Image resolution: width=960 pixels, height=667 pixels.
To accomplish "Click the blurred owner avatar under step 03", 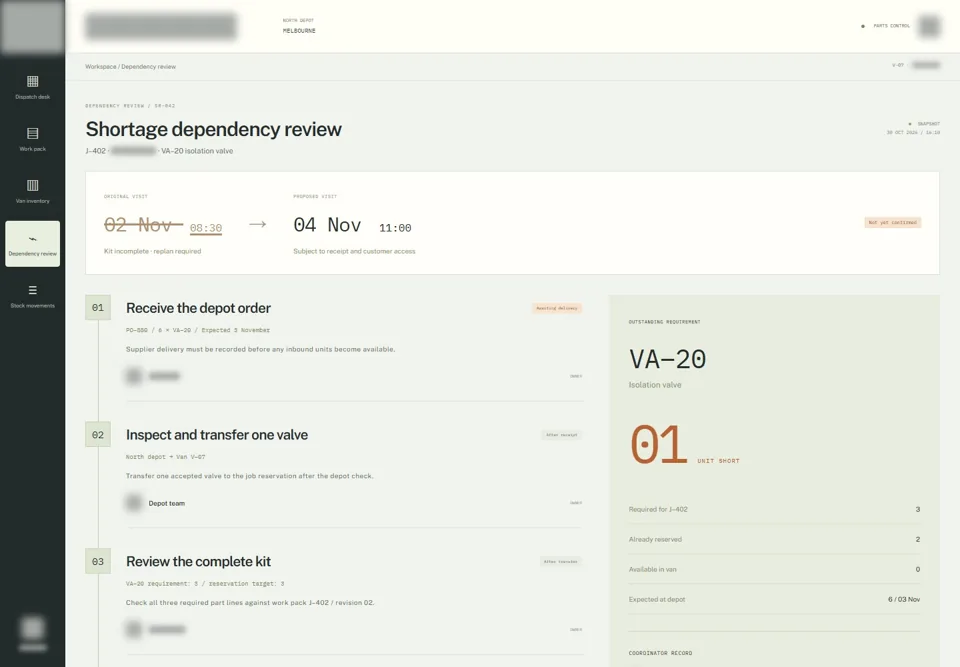I will [x=133, y=629].
